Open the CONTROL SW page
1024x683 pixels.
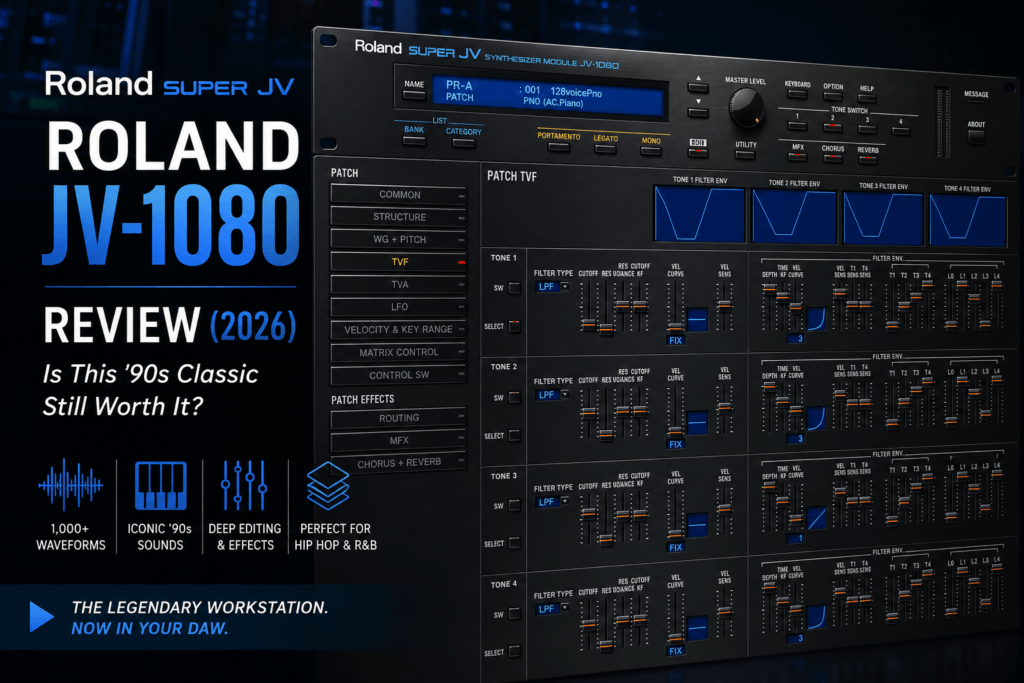coord(398,375)
